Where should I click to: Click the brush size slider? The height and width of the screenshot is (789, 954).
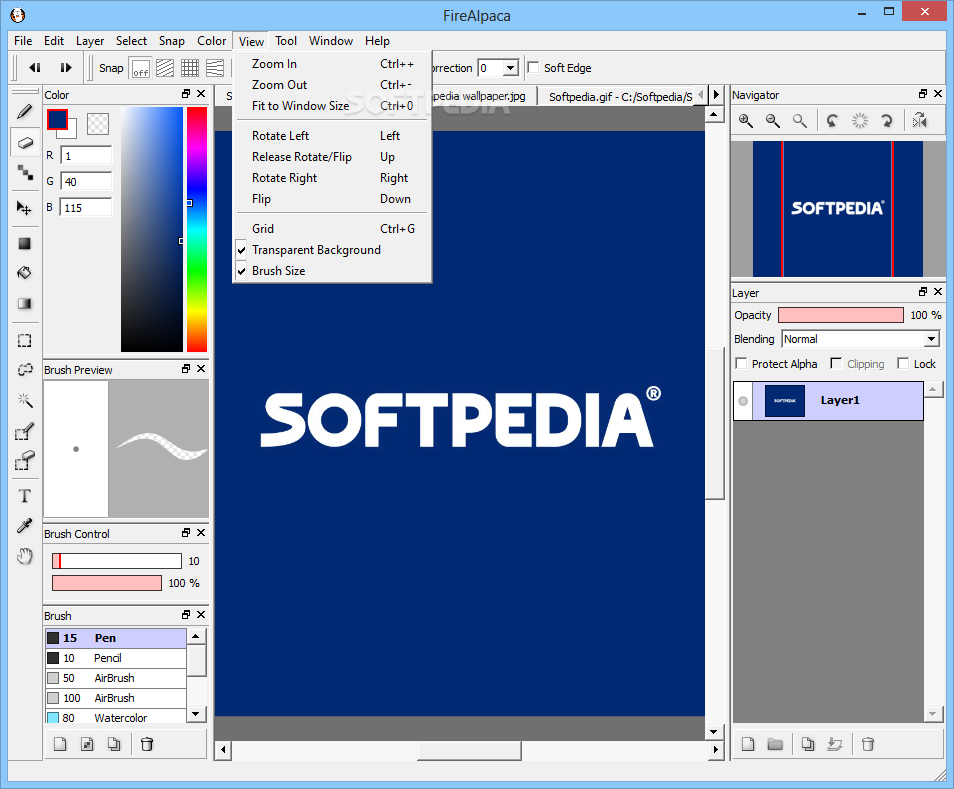click(x=117, y=560)
